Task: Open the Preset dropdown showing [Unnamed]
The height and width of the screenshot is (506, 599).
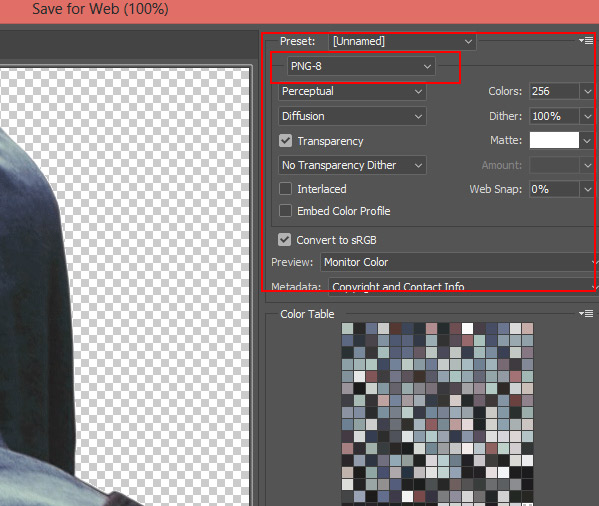Action: (402, 41)
